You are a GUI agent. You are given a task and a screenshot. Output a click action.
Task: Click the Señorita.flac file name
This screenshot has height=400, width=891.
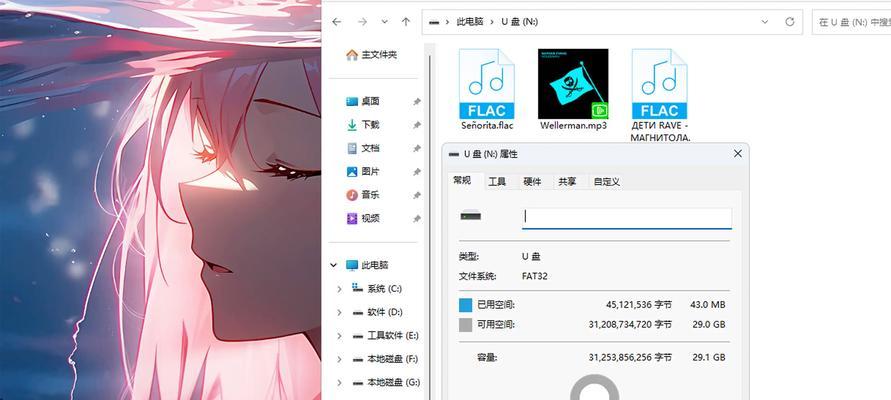tap(487, 126)
